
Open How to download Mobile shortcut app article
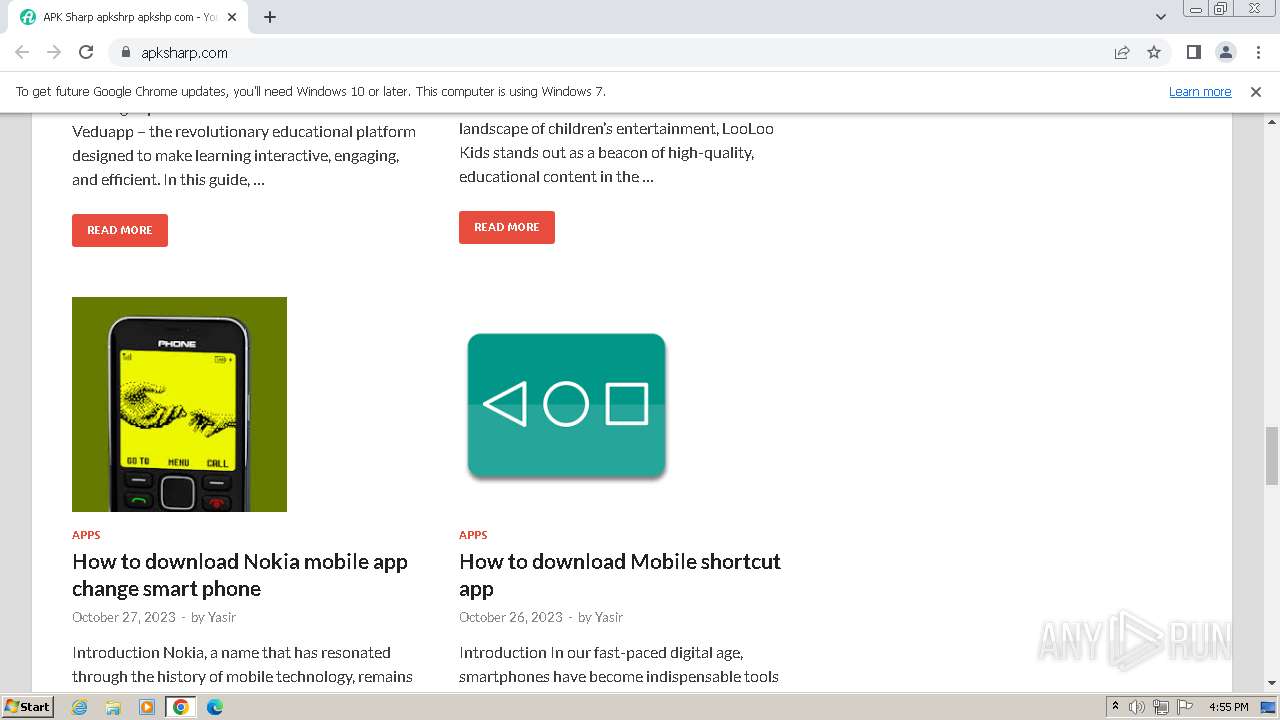(620, 575)
